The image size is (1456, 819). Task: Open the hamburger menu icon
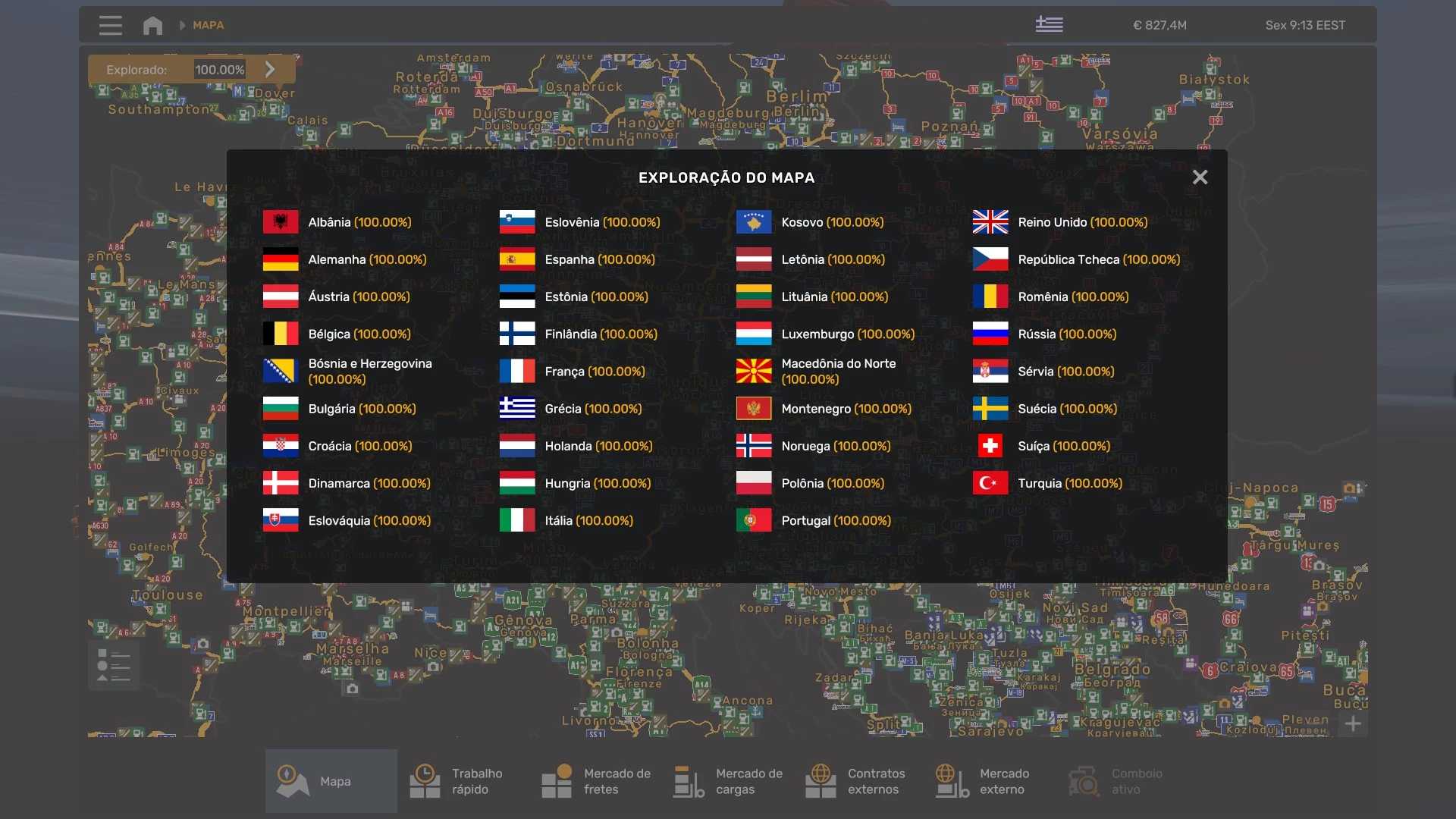coord(110,25)
